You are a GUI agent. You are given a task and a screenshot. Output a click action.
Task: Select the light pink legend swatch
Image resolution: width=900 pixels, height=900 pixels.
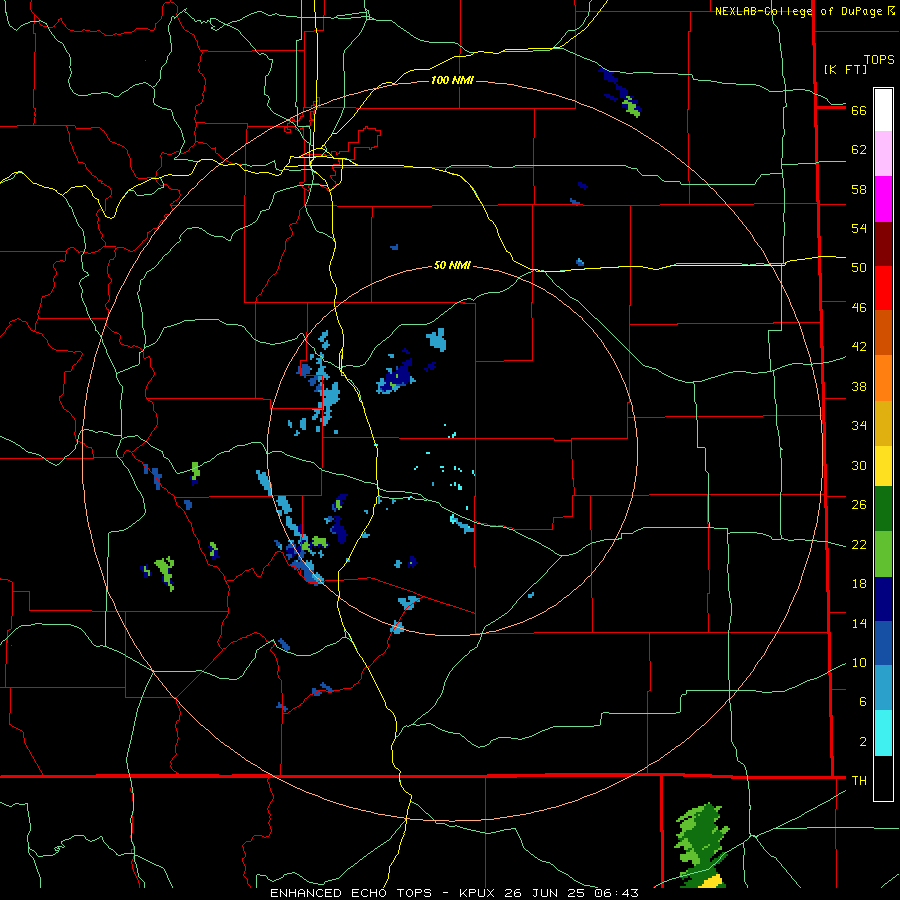coord(883,153)
